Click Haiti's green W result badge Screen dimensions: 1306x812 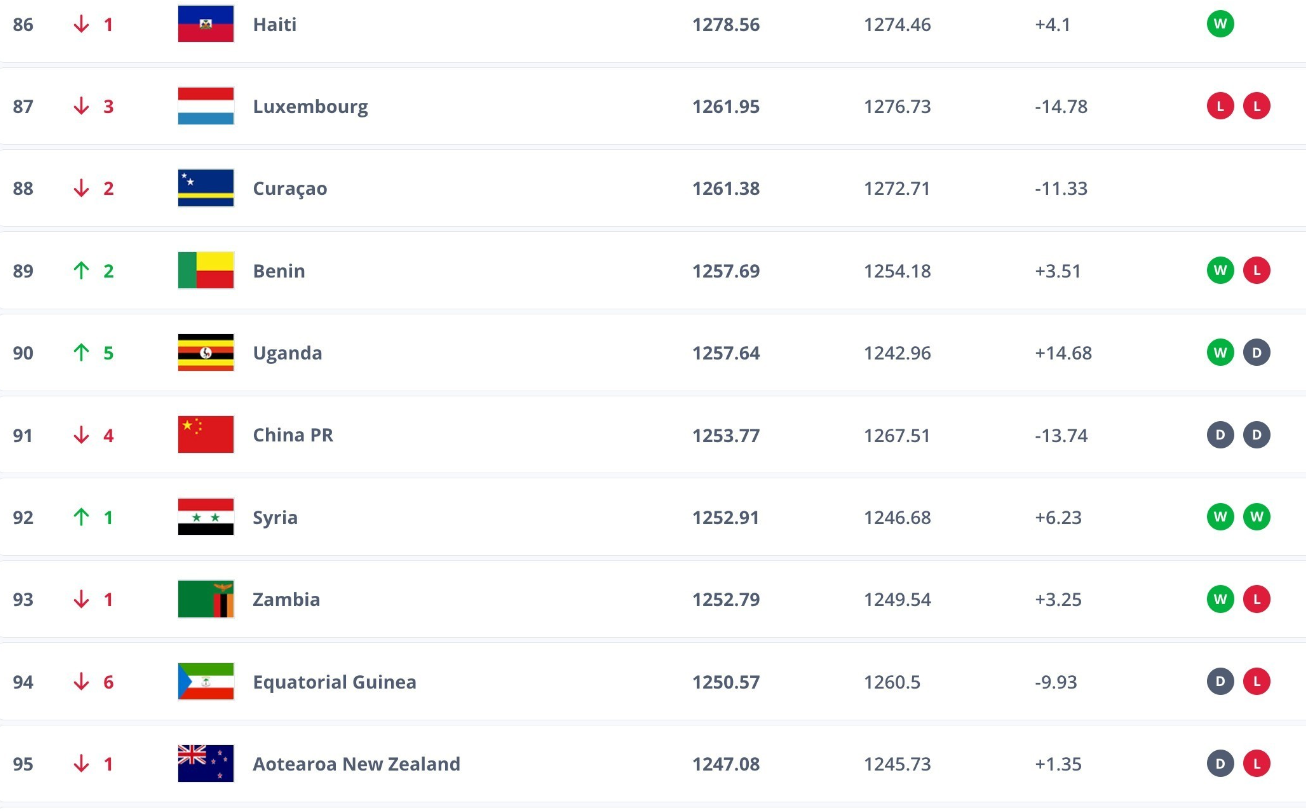pos(1220,24)
